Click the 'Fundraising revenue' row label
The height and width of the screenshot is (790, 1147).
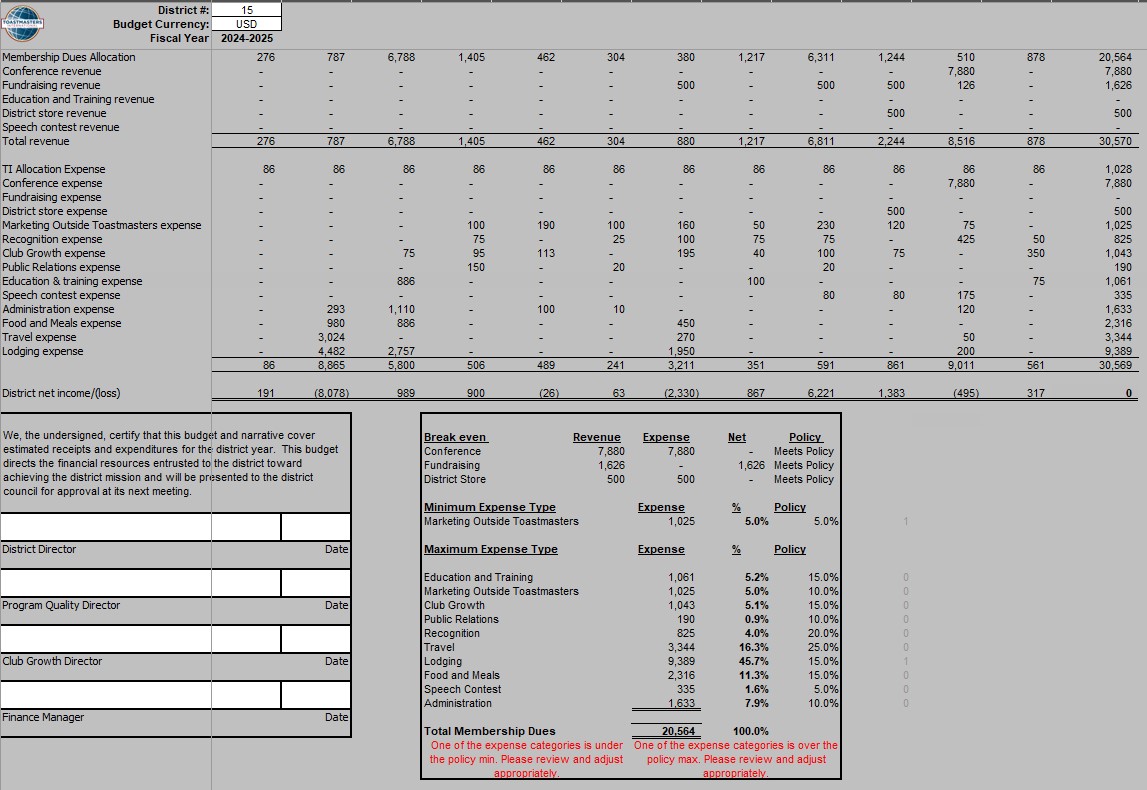[x=51, y=85]
